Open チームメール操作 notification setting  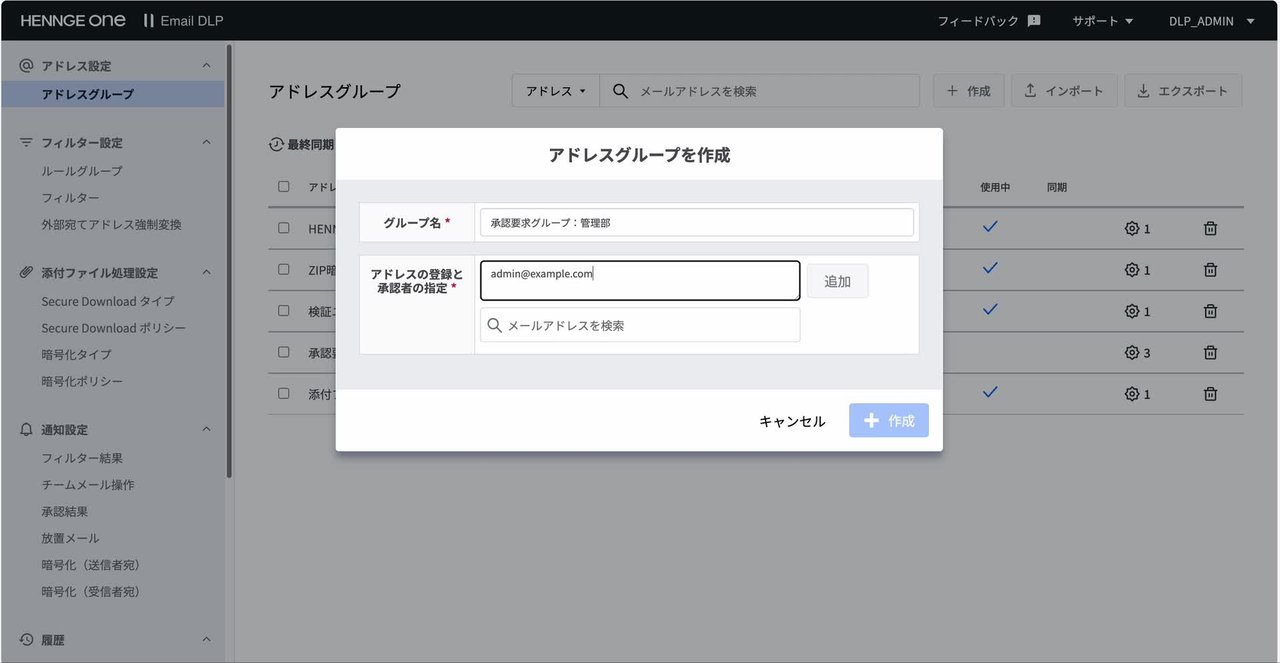pos(88,485)
